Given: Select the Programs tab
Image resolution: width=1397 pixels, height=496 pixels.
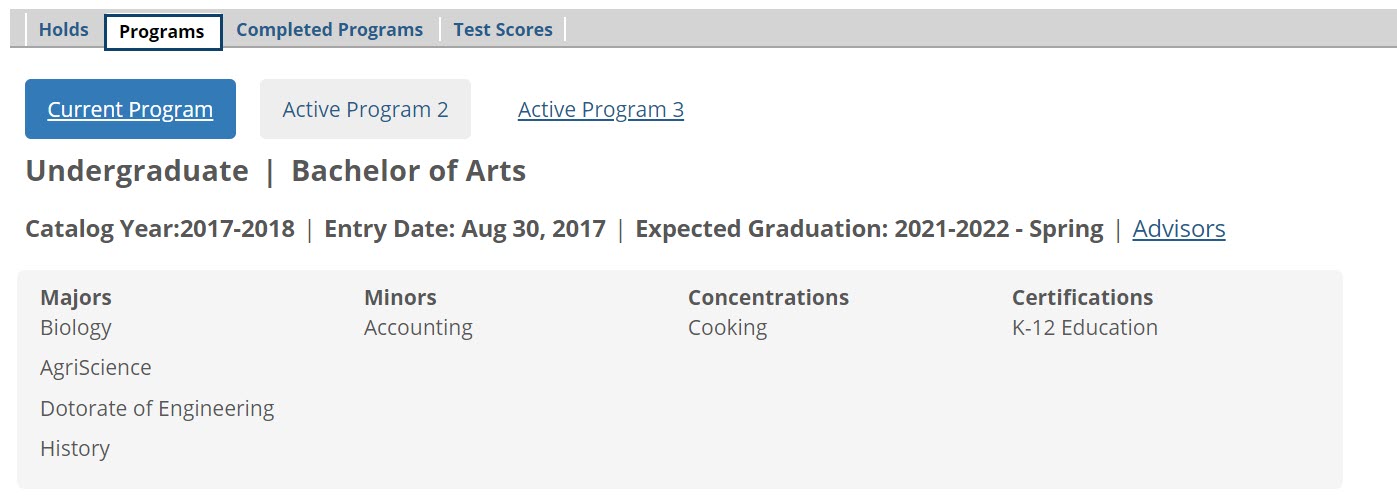Looking at the screenshot, I should pos(162,31).
